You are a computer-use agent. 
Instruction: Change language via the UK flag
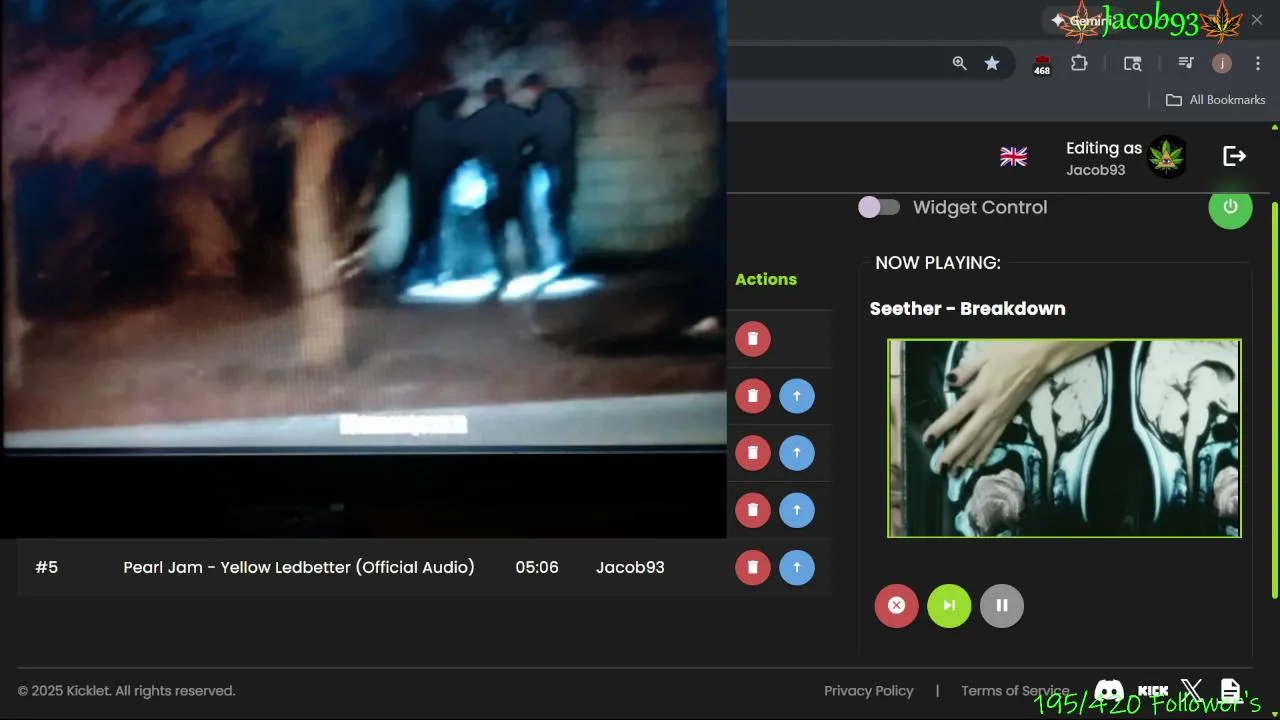(1013, 157)
